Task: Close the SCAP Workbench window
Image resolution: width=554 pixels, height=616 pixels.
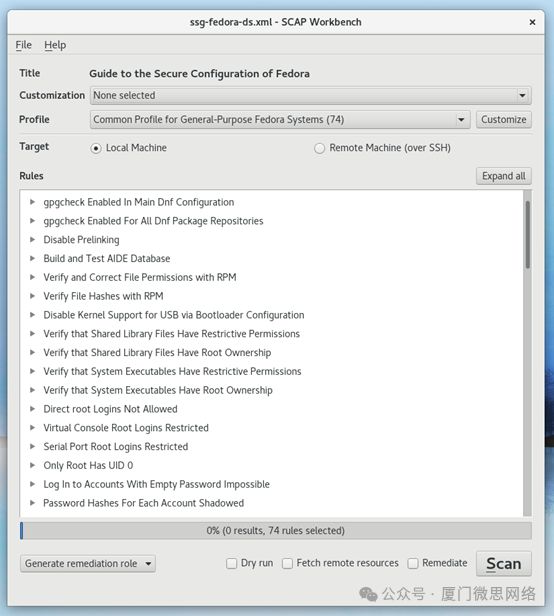Action: [532, 22]
